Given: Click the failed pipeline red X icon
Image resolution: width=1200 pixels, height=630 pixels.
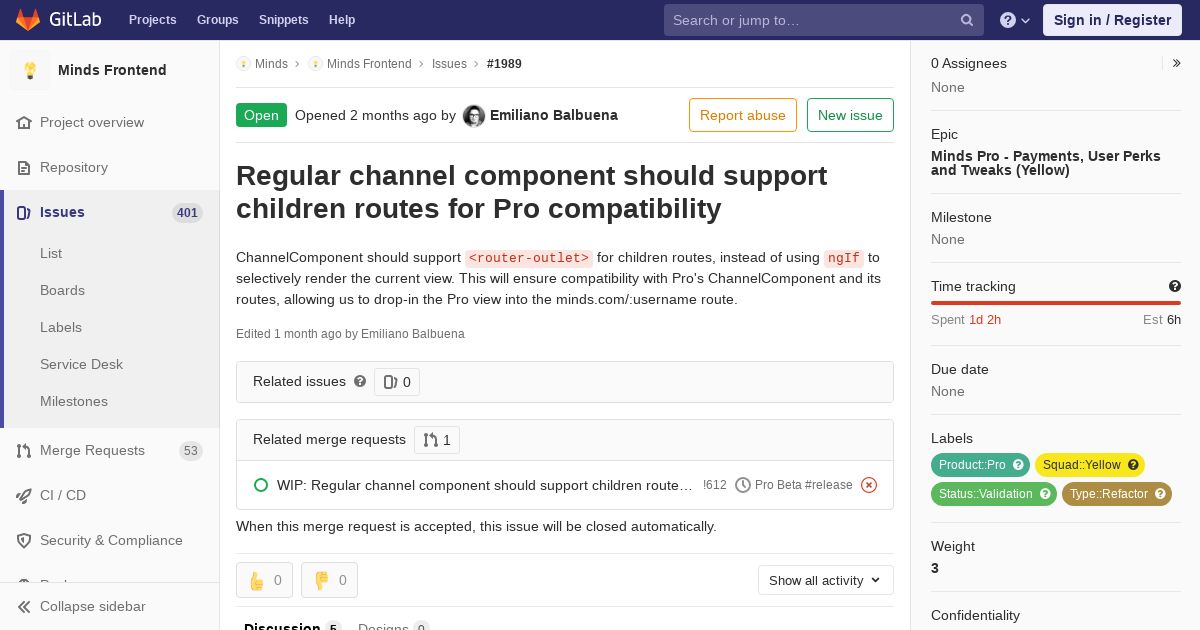Looking at the screenshot, I should pyautogui.click(x=869, y=485).
